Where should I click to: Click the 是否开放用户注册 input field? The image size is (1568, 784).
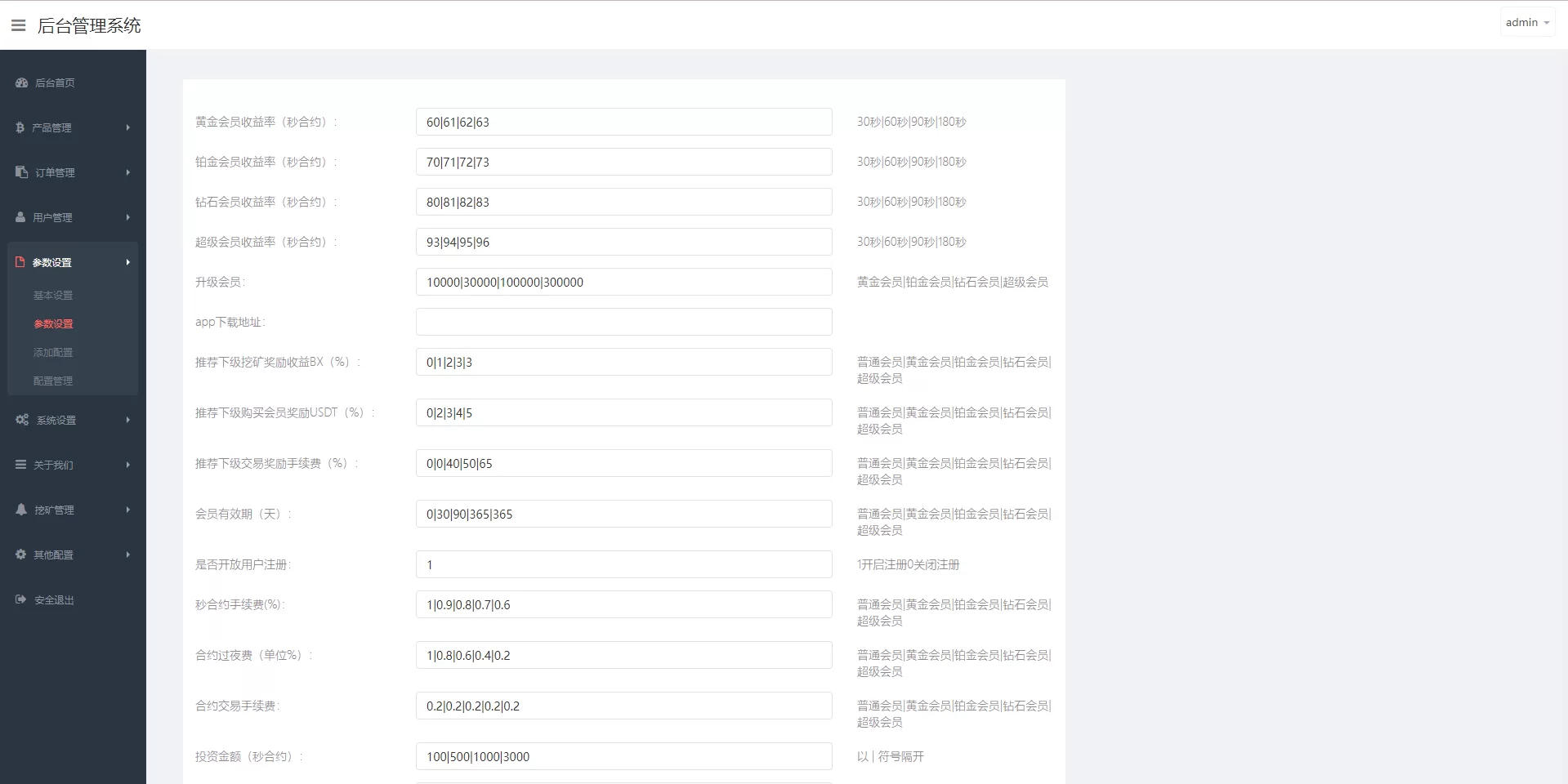click(623, 564)
